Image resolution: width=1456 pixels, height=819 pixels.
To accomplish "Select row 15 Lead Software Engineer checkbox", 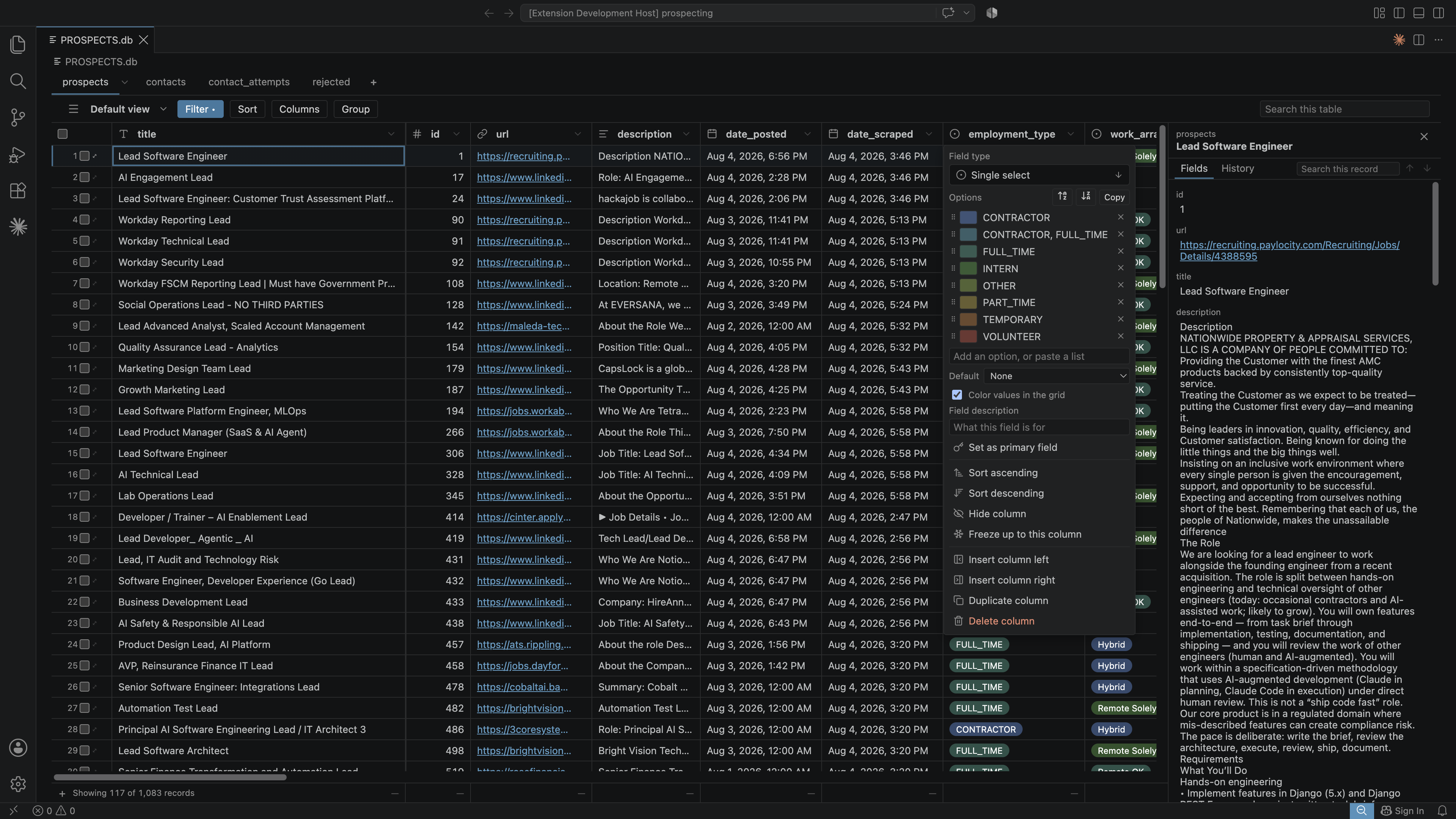I will [85, 453].
